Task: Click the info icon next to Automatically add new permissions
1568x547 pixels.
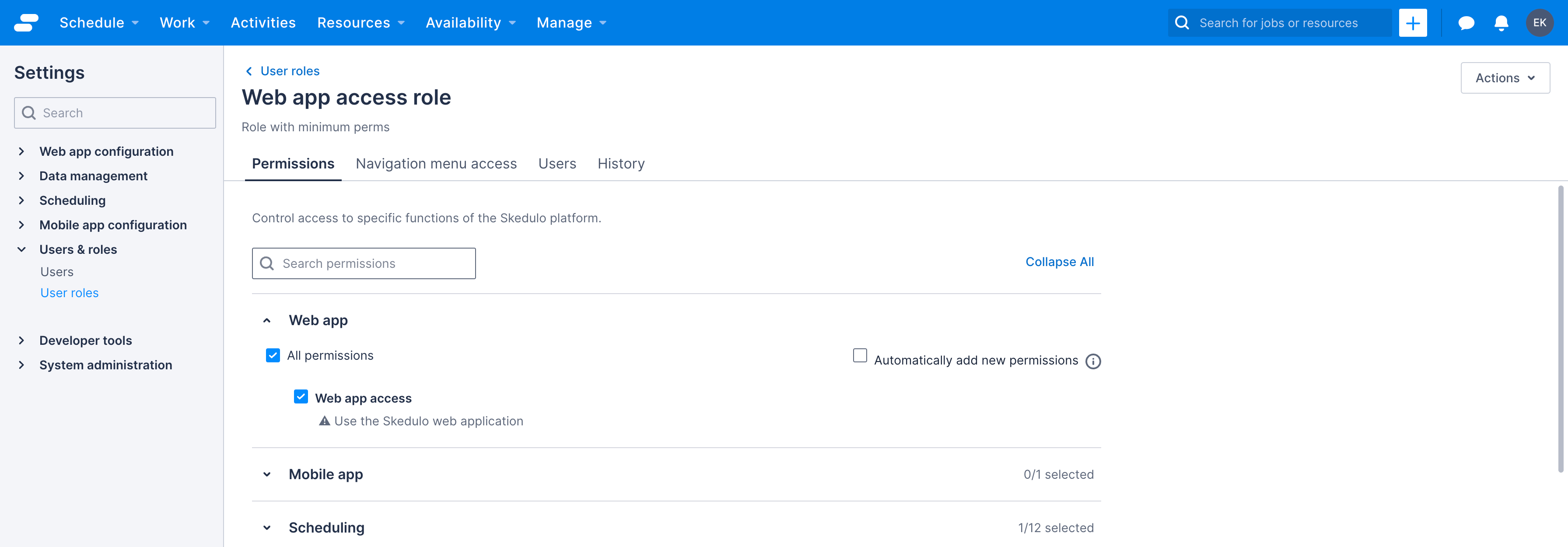Action: tap(1093, 361)
